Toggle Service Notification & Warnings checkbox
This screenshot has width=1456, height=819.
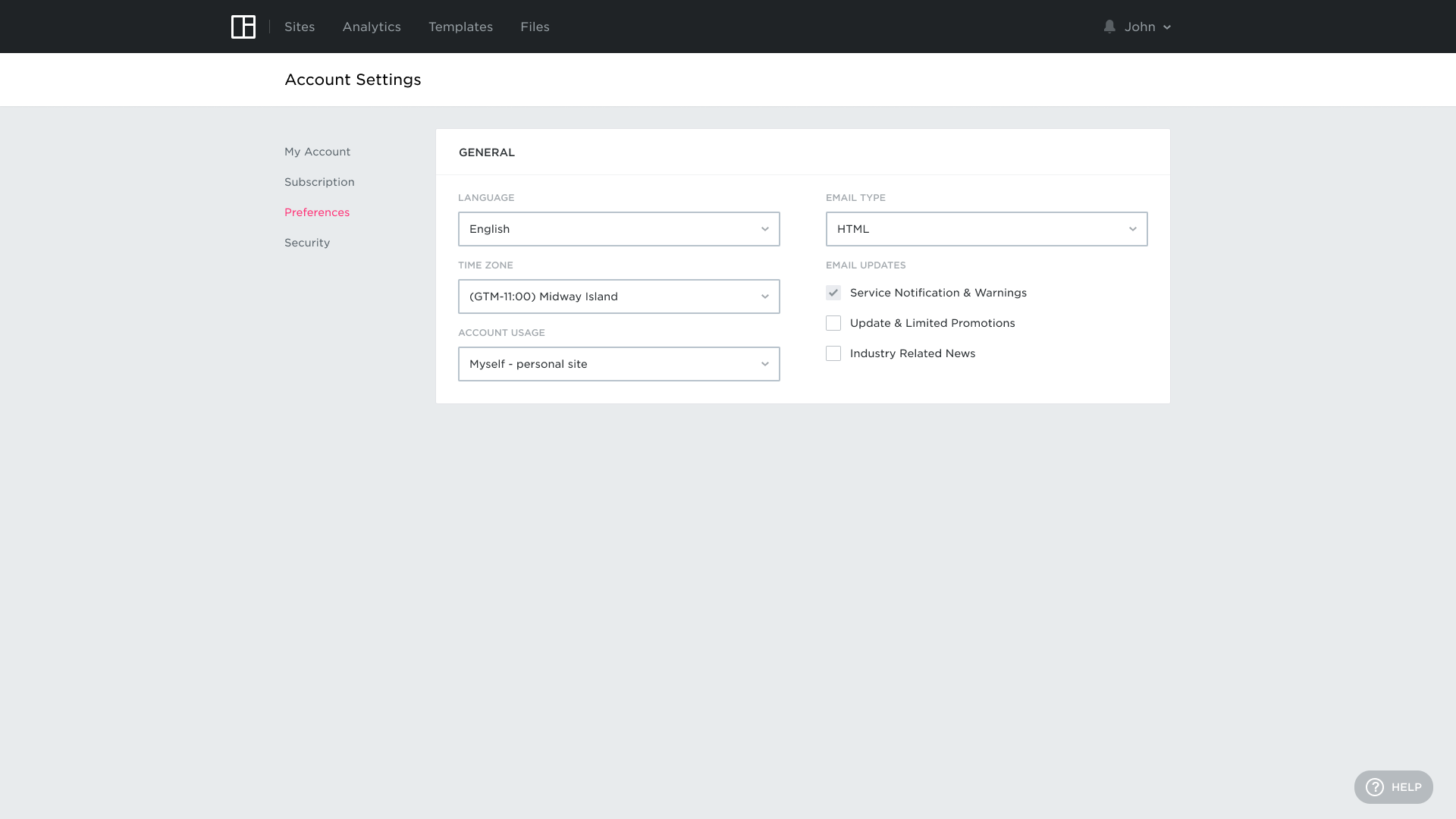pyautogui.click(x=833, y=293)
